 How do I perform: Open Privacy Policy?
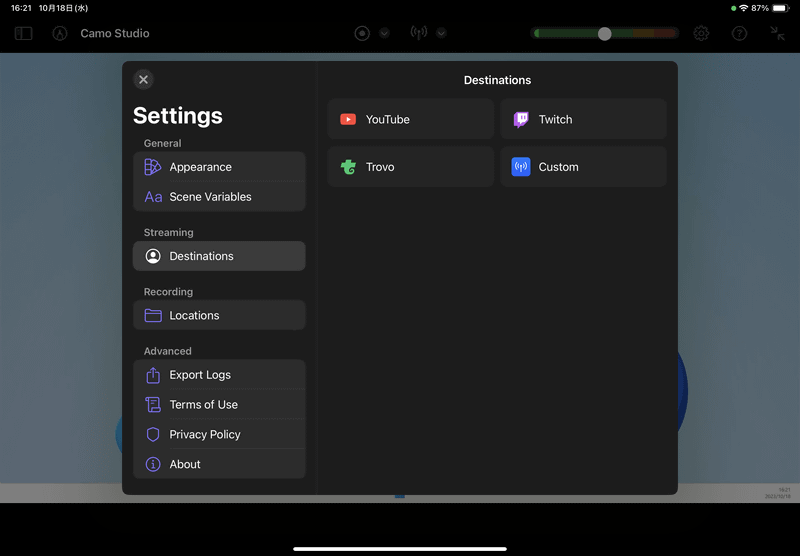coord(219,434)
